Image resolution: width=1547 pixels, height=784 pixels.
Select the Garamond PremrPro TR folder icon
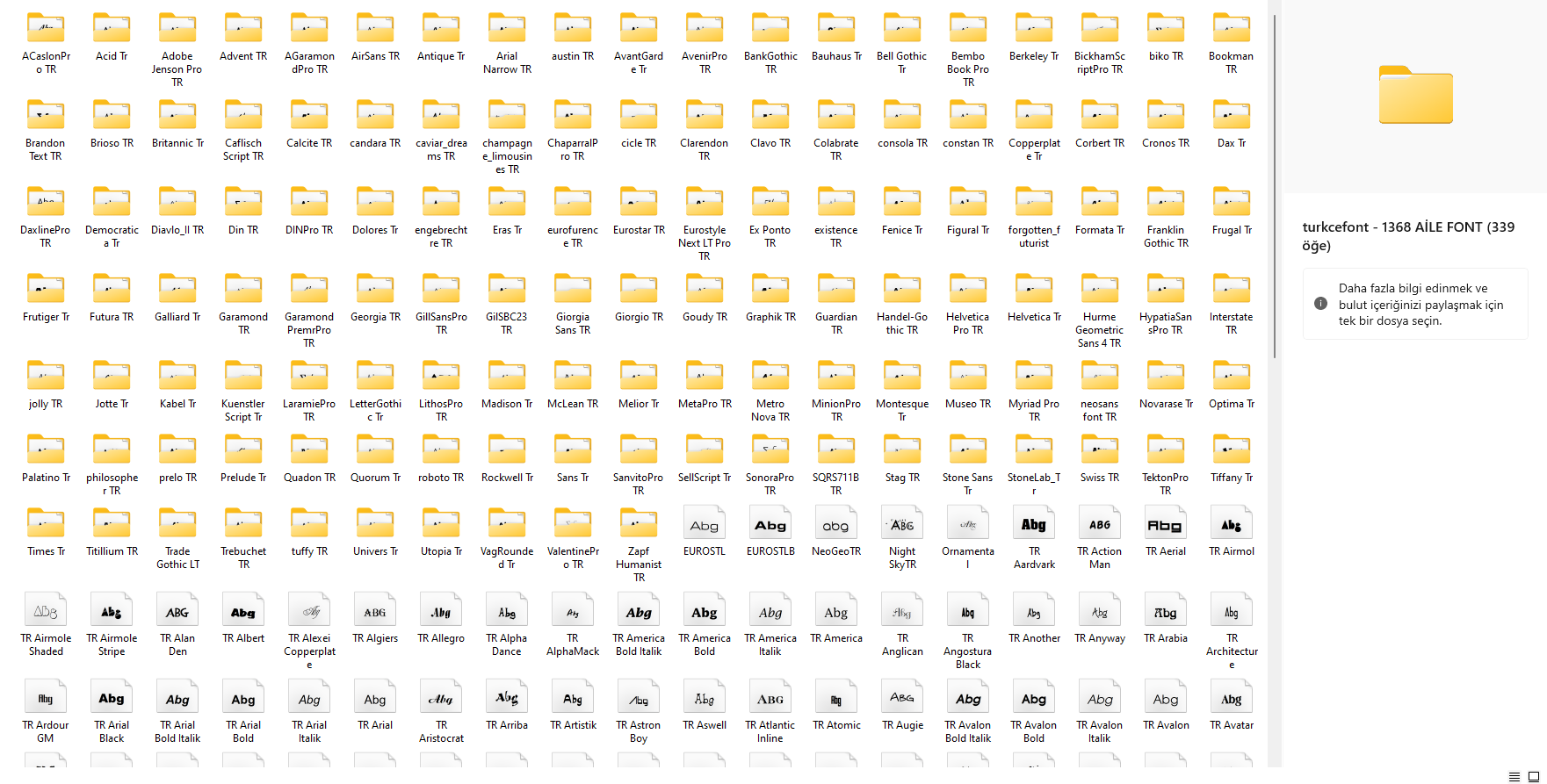309,289
